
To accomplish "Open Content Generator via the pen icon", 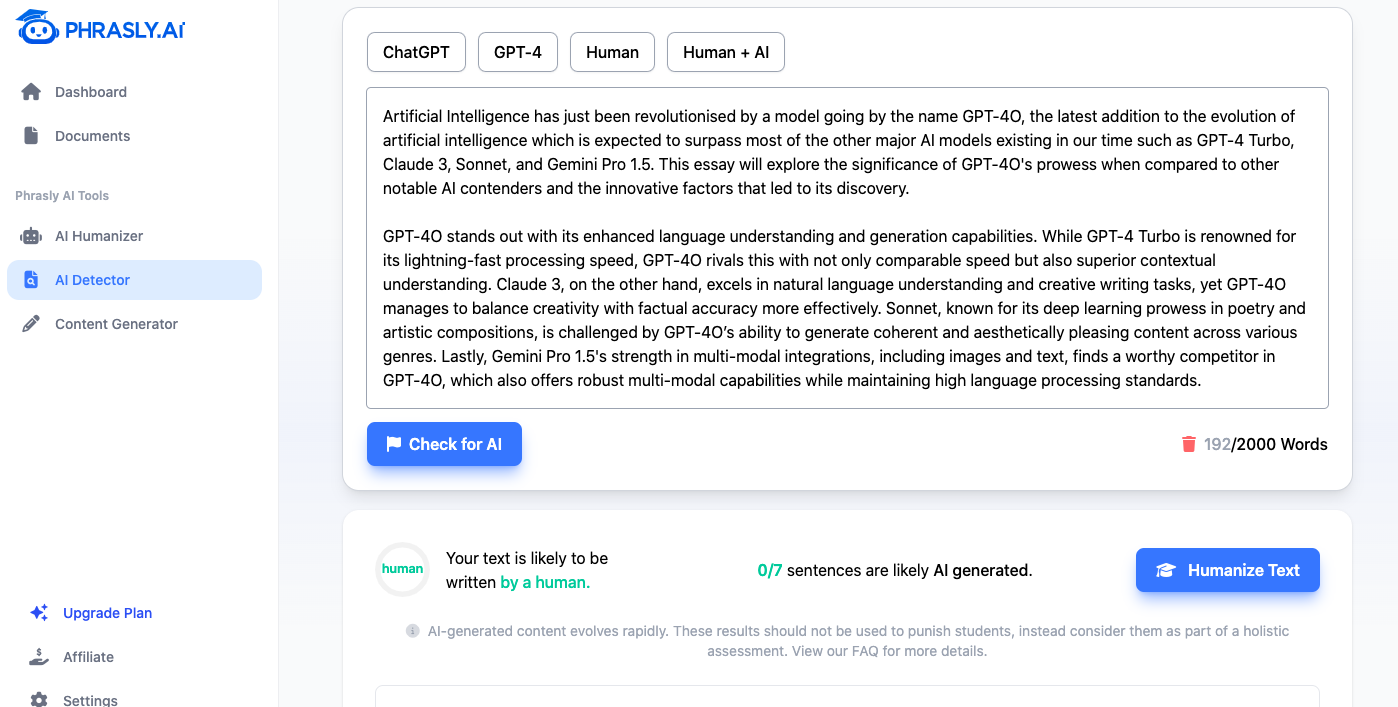I will 30,323.
